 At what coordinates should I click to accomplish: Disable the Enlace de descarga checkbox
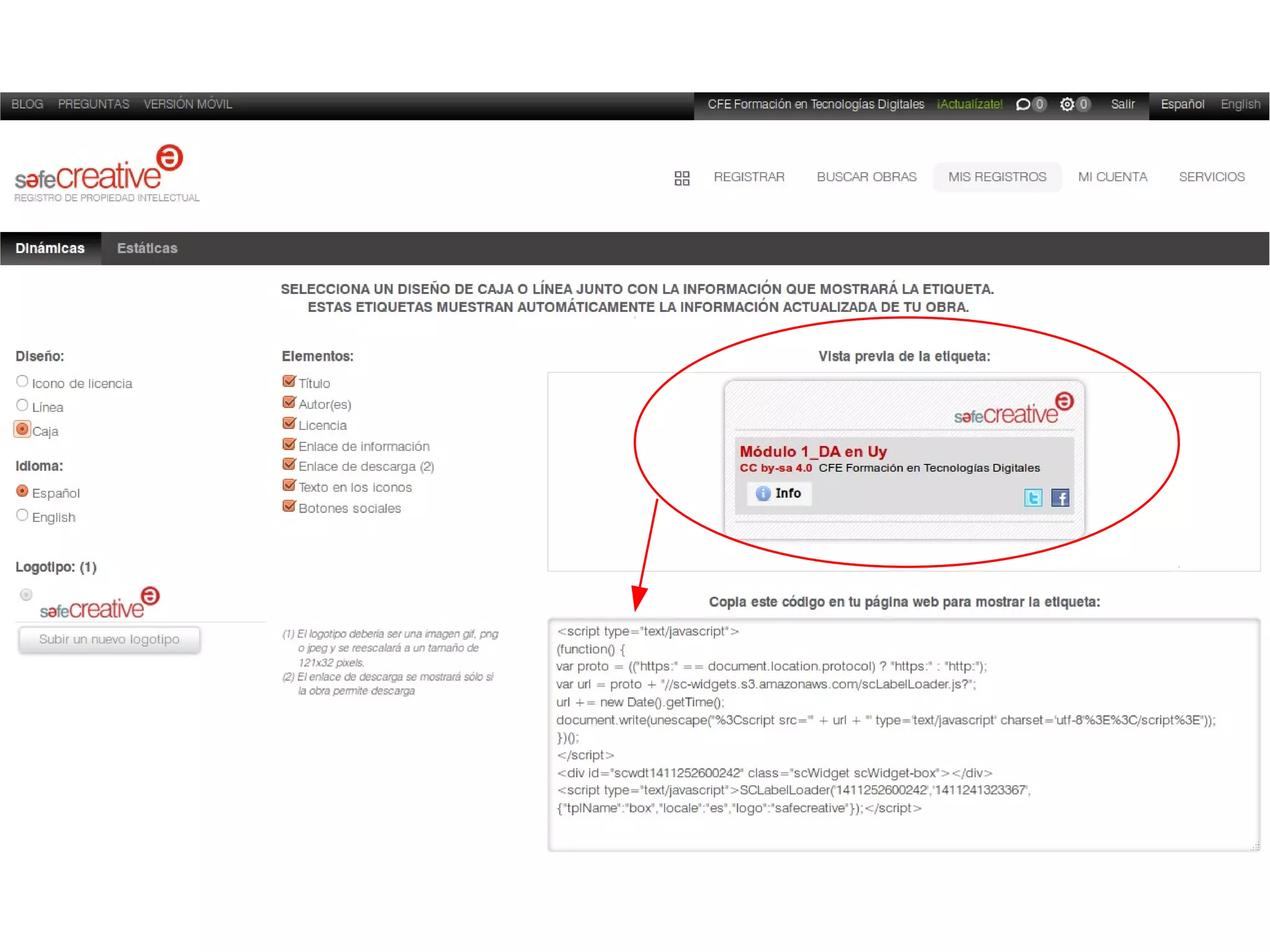coord(289,465)
